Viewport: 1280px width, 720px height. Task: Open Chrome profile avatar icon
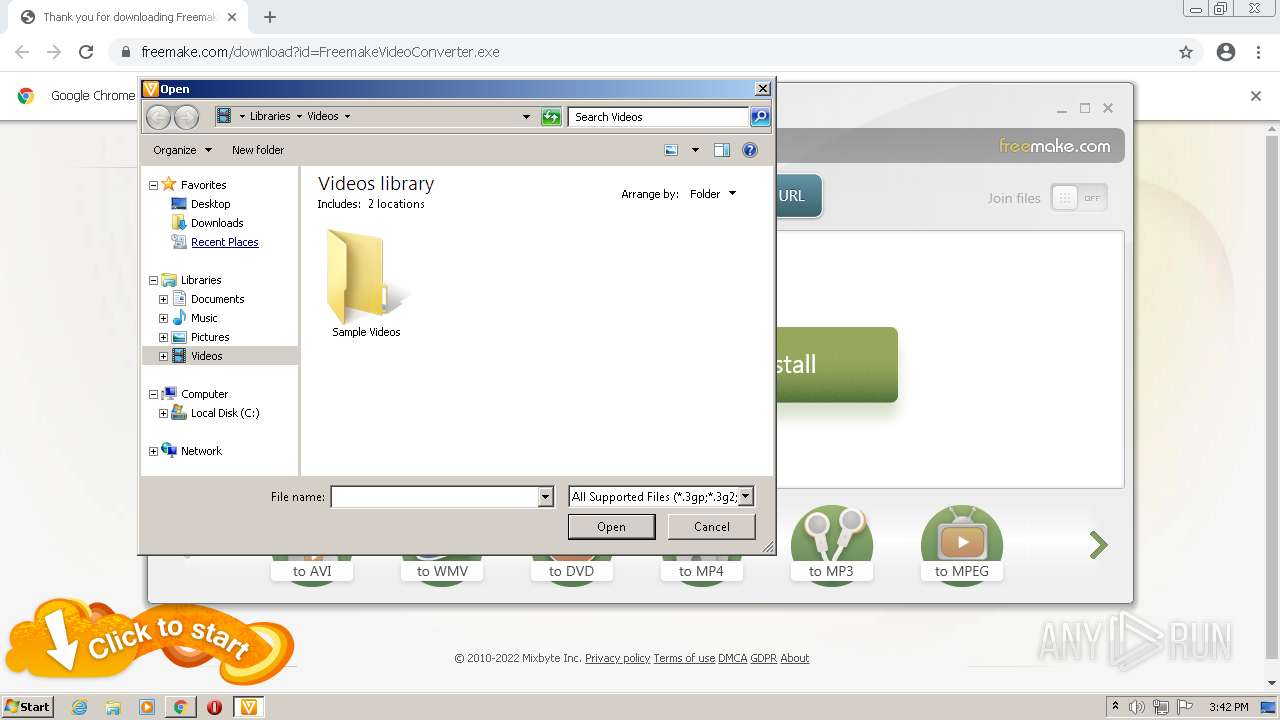(x=1226, y=52)
